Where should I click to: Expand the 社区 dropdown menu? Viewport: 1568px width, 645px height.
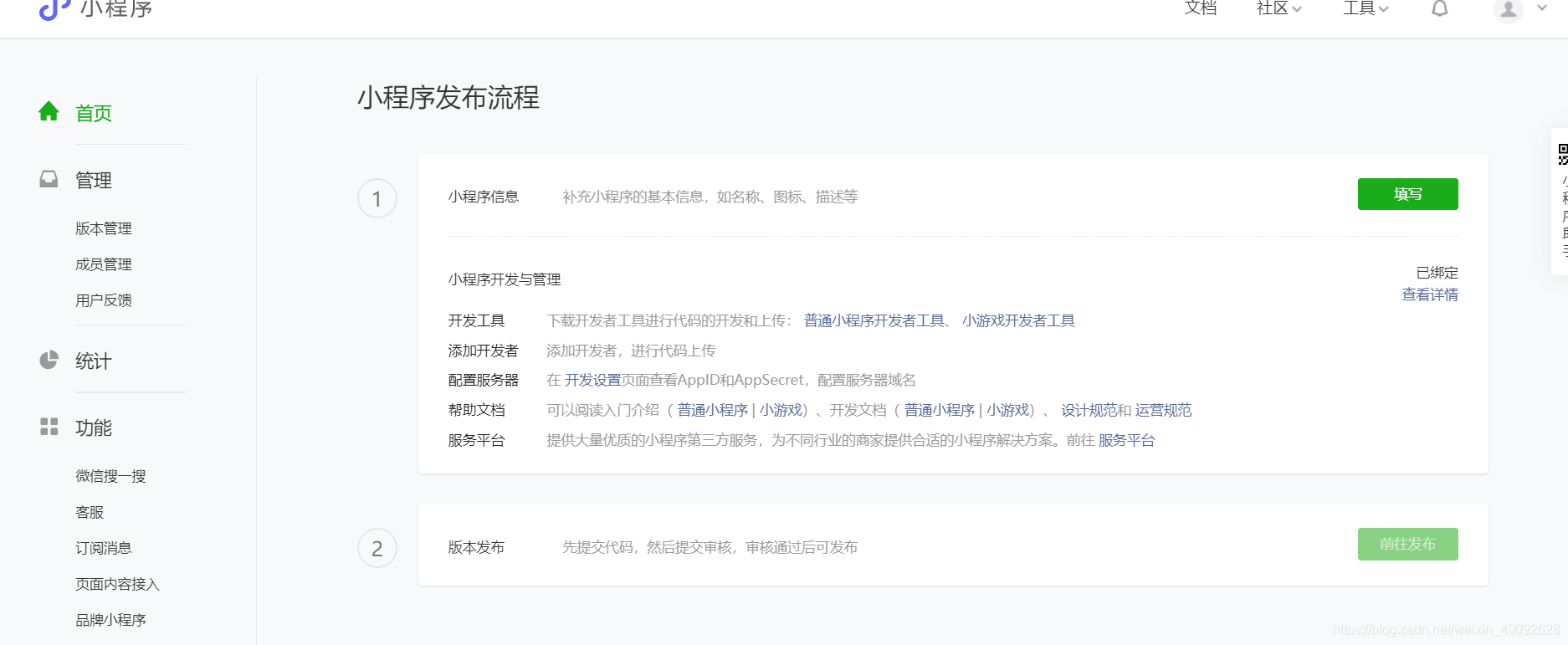[x=1278, y=8]
